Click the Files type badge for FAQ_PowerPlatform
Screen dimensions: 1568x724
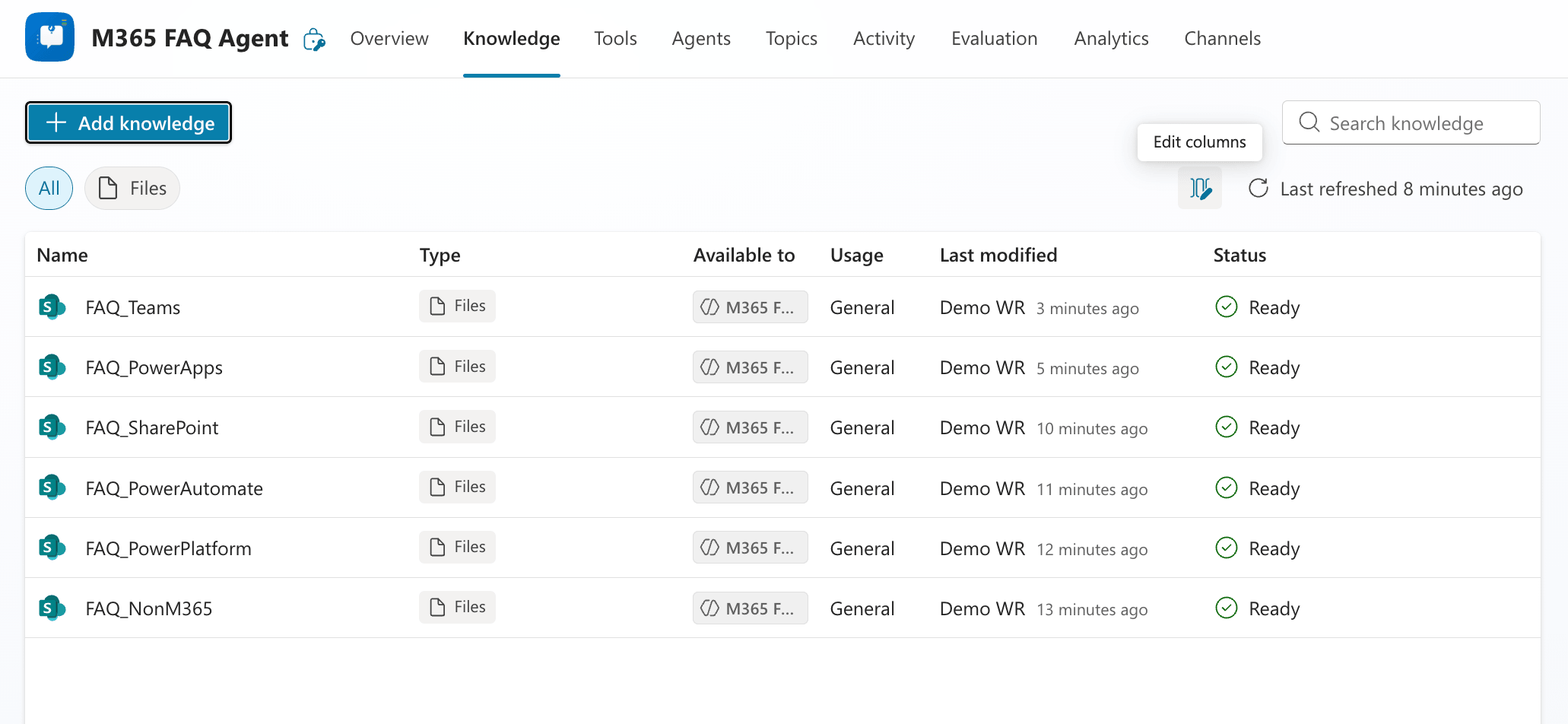point(457,547)
